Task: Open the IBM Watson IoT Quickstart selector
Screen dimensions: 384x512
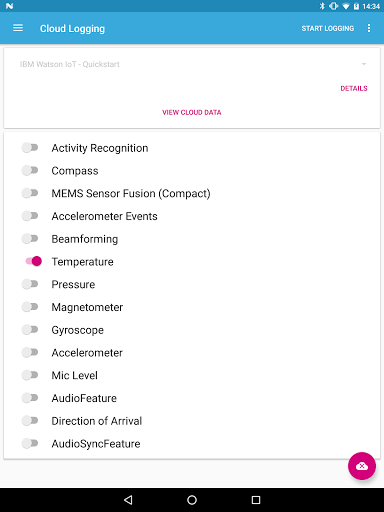Action: tap(192, 64)
